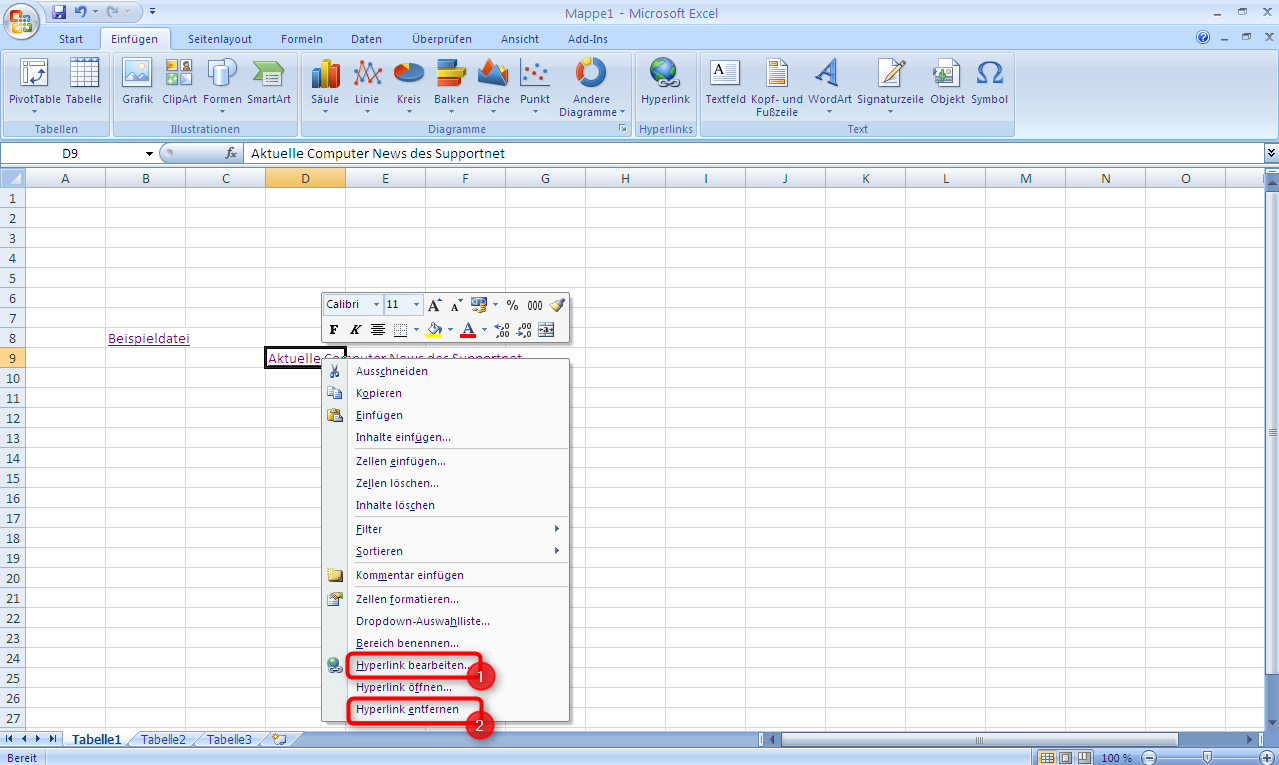Screen dimensions: 1279x765
Task: Insert a new worksheet tab
Action: (x=279, y=739)
